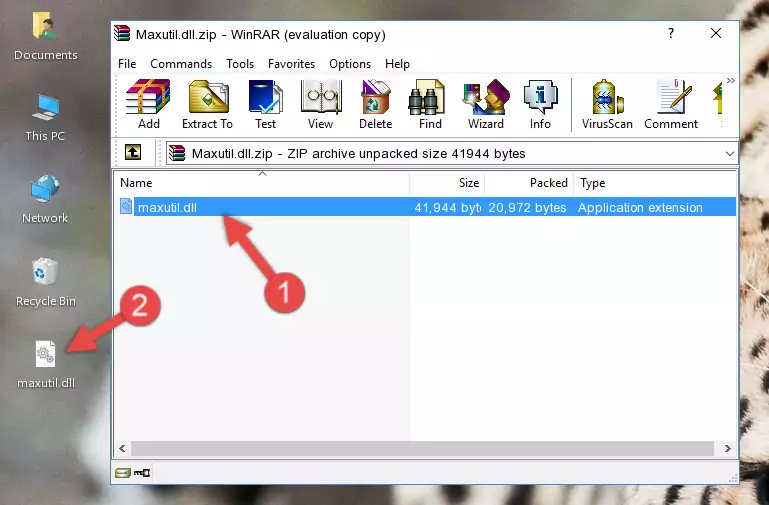Image resolution: width=769 pixels, height=505 pixels.
Task: Open the Favorites menu
Action: 291,64
